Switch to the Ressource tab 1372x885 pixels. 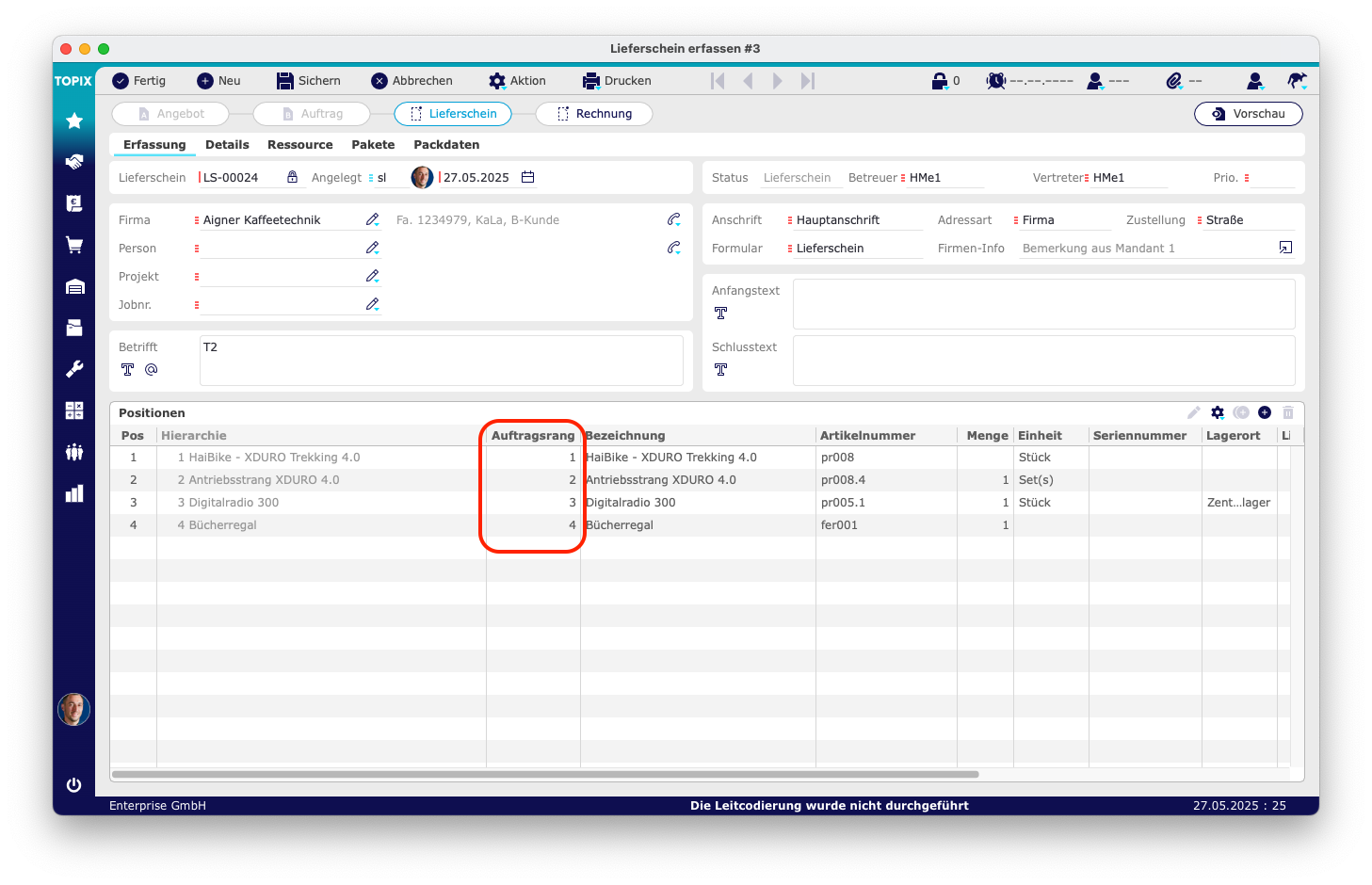tap(300, 145)
